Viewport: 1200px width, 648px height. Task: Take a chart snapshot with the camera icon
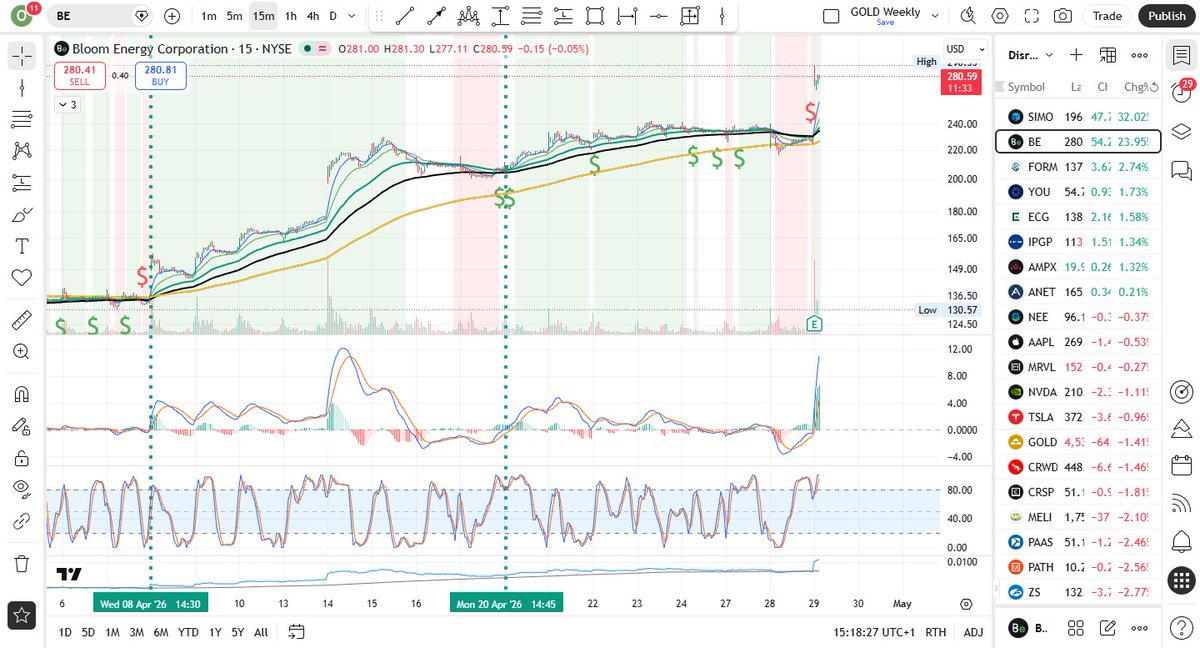click(x=1064, y=15)
